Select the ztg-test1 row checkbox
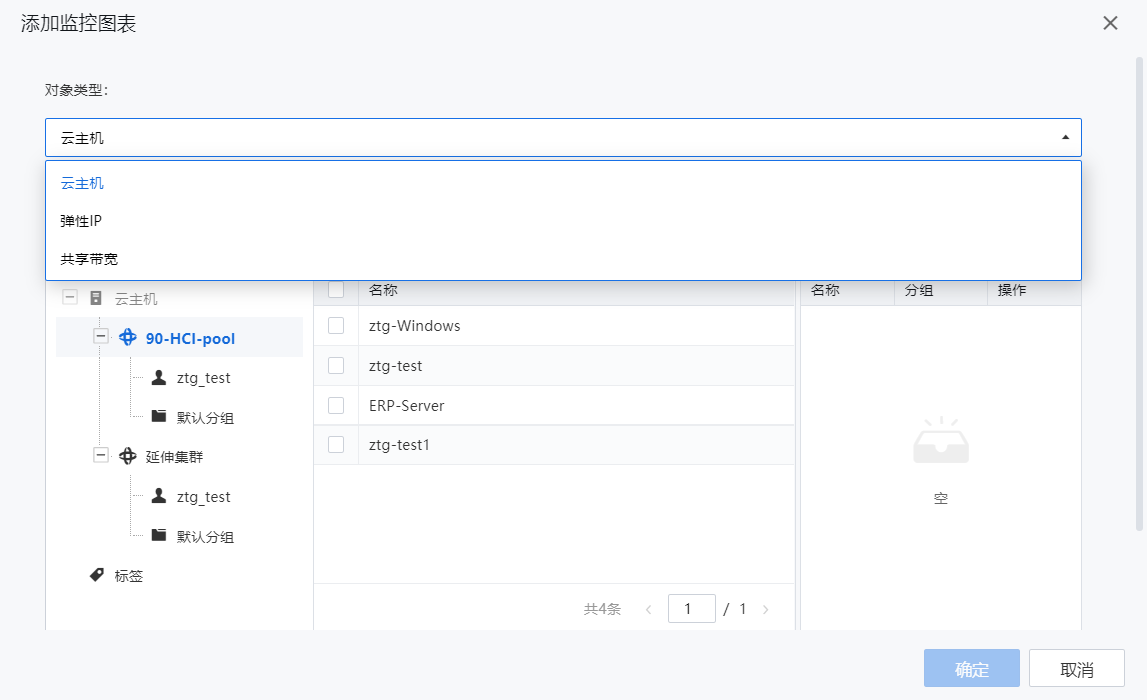Screen dimensions: 1147x700 [x=336, y=445]
